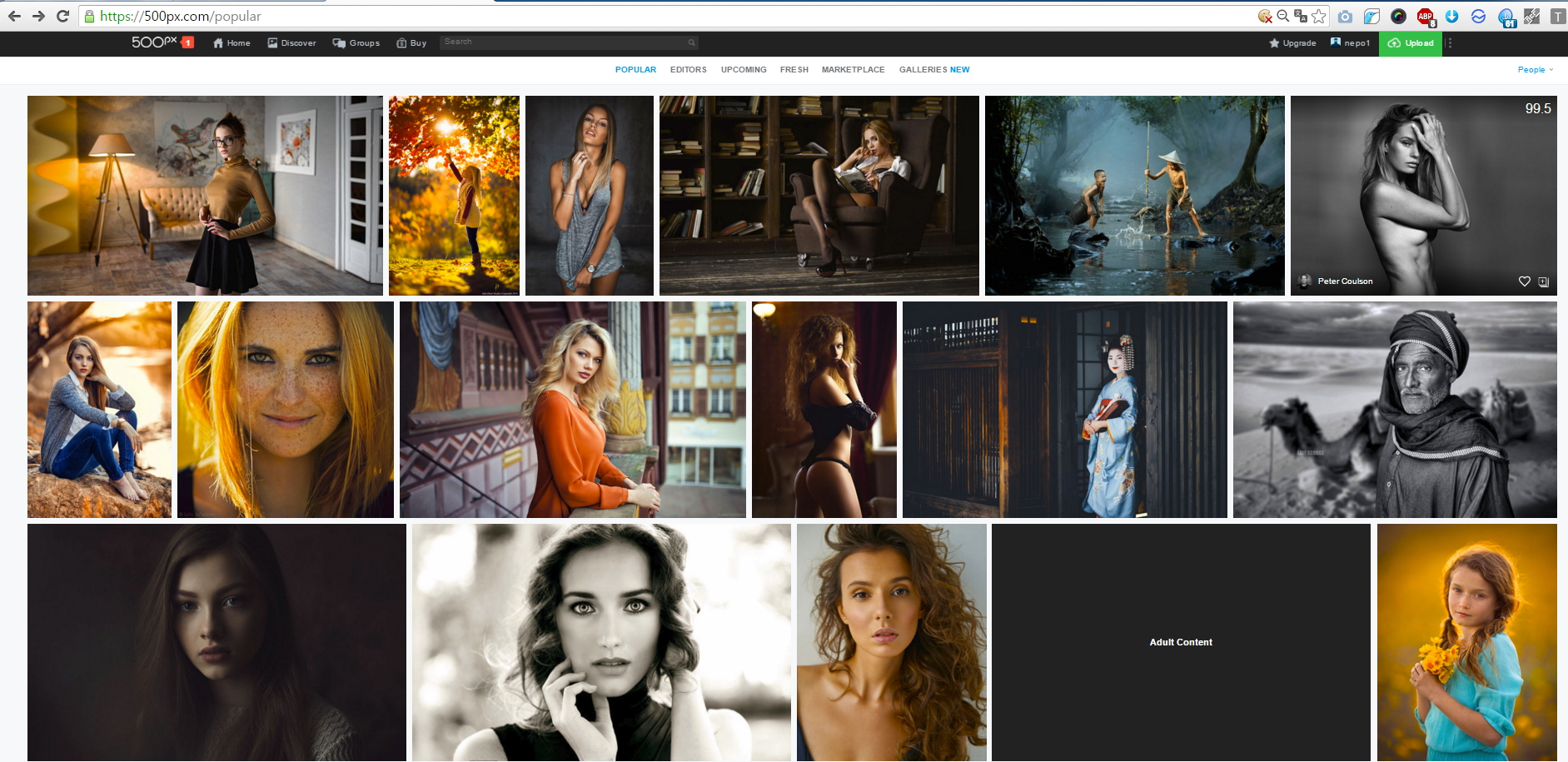Open the hidden Adult Content thumbnail
Viewport: 1568px width, 762px height.
[1181, 642]
